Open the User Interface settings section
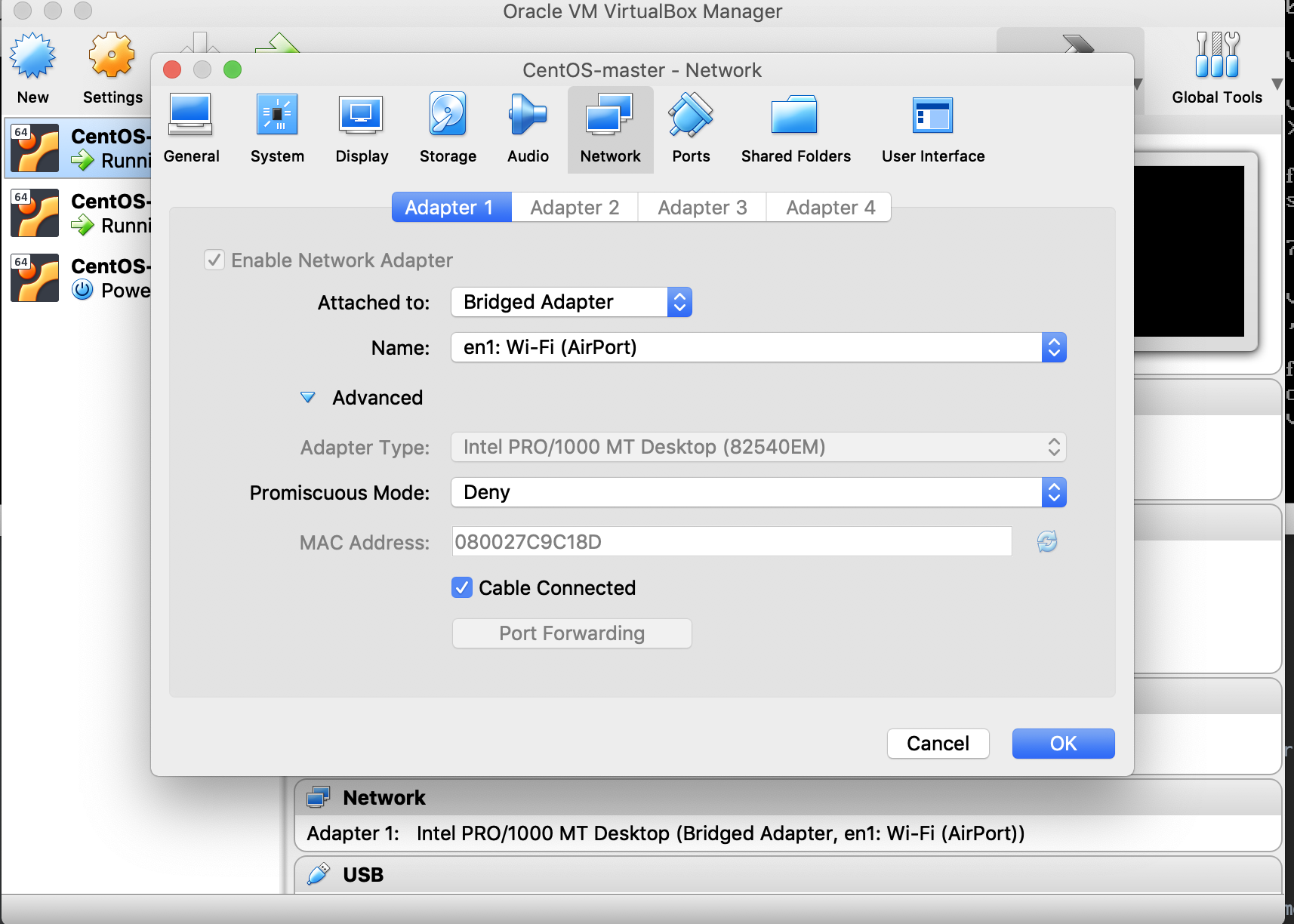The height and width of the screenshot is (924, 1294). coord(933,129)
